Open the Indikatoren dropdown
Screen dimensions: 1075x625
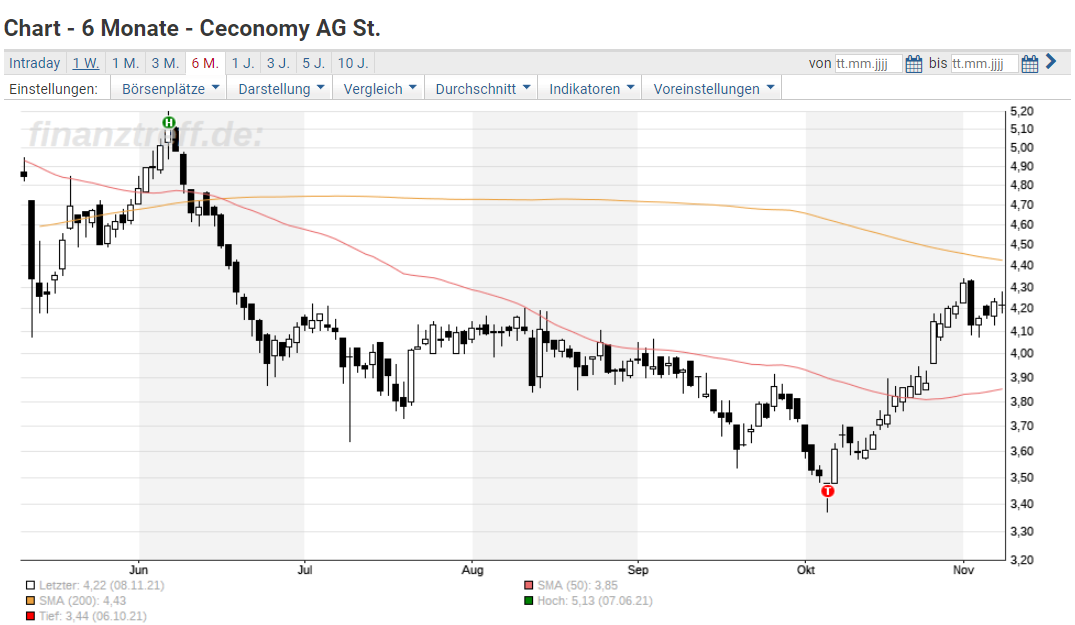point(590,88)
